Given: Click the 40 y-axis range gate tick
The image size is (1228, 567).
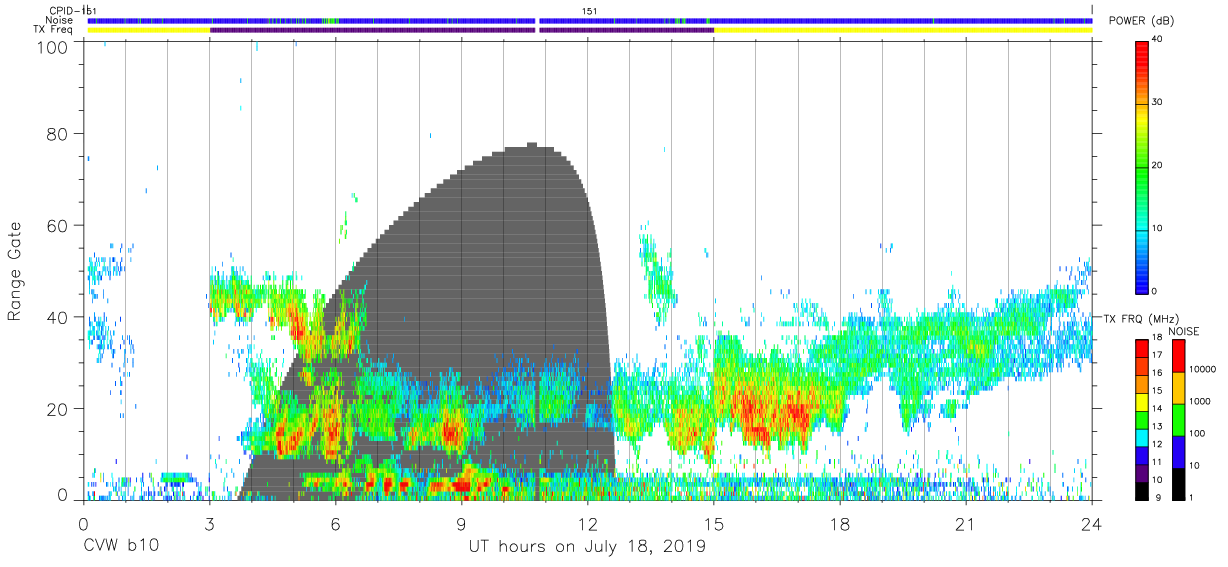Looking at the screenshot, I should coord(57,317).
